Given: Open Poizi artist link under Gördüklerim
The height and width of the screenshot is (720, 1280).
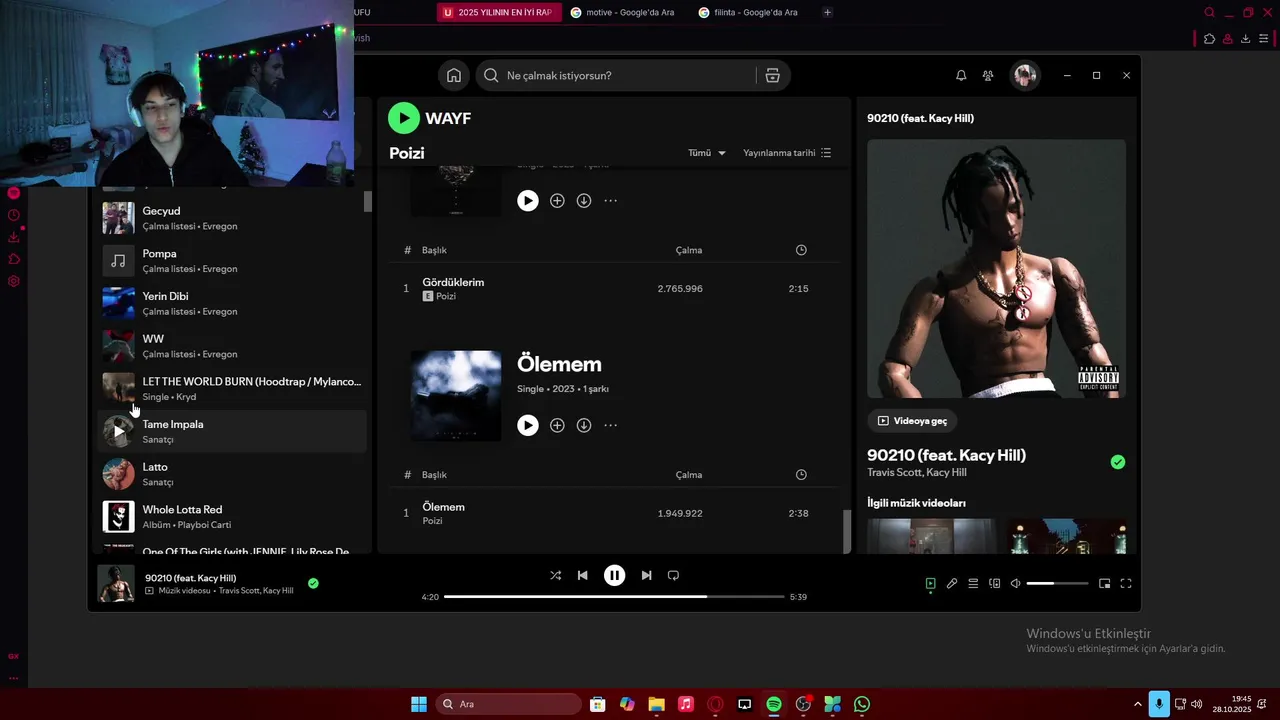Looking at the screenshot, I should pos(446,296).
